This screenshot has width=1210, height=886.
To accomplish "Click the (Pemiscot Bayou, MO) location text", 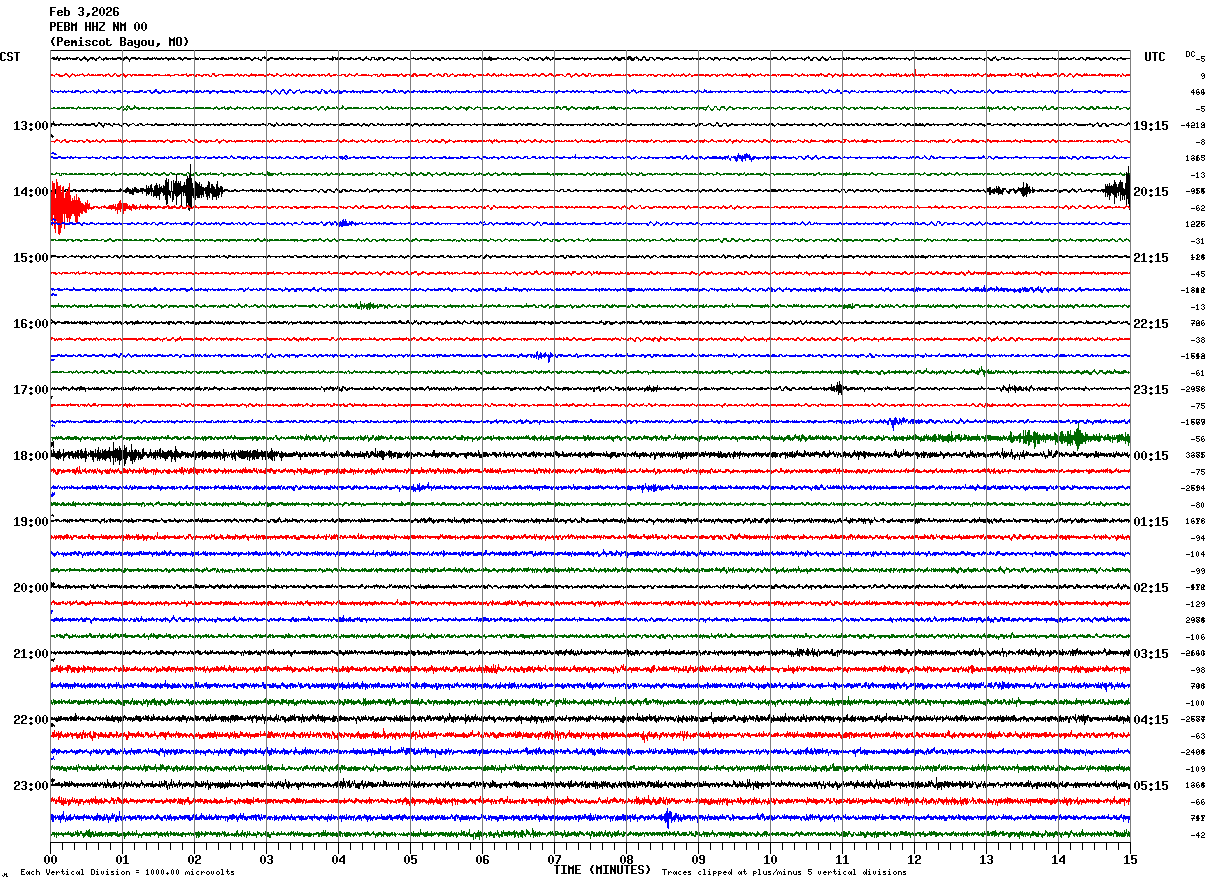I will (x=119, y=42).
